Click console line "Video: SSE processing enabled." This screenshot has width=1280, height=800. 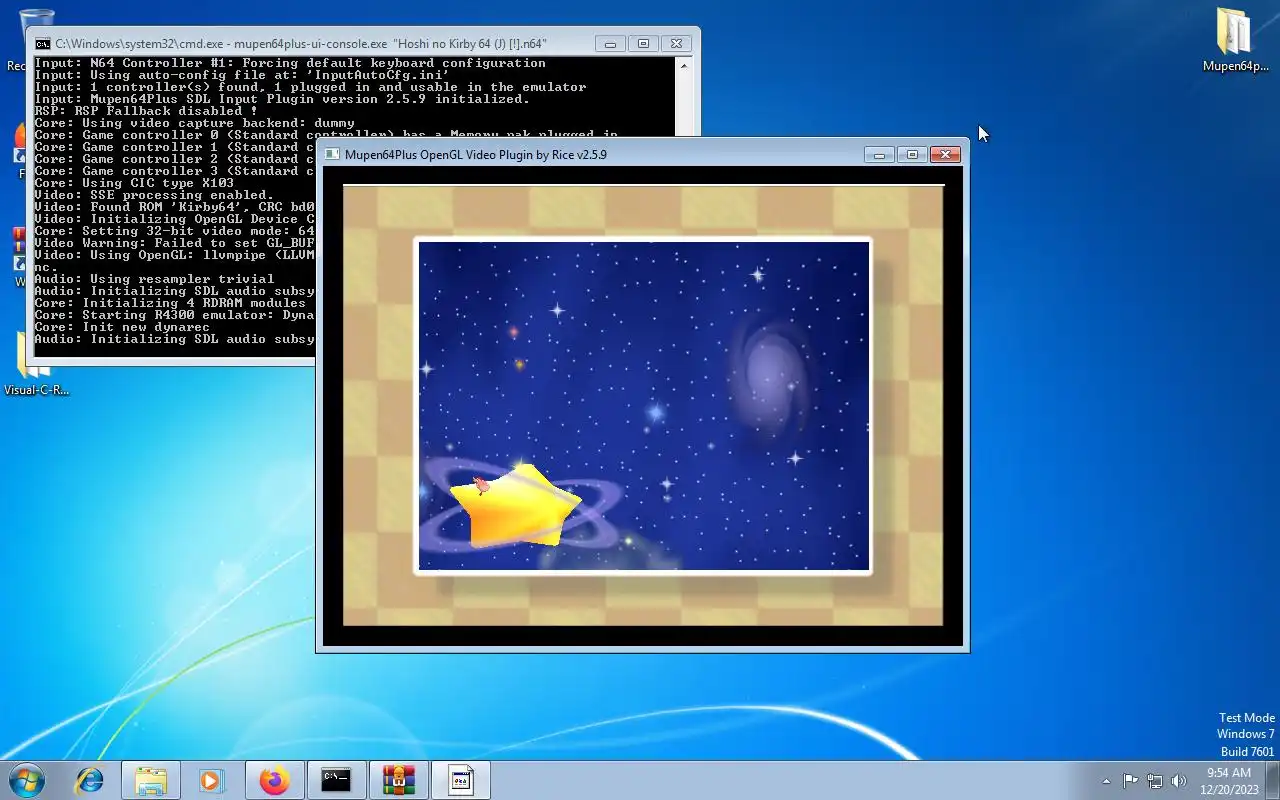154,195
